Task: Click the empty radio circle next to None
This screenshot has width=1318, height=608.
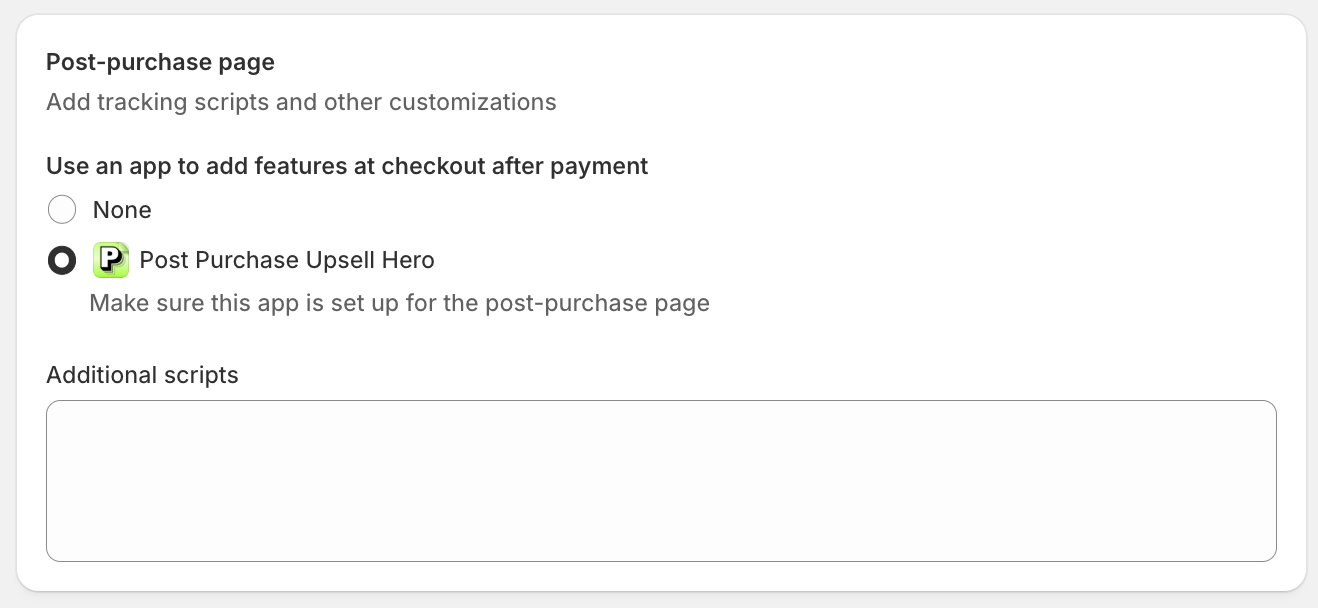Action: 62,210
